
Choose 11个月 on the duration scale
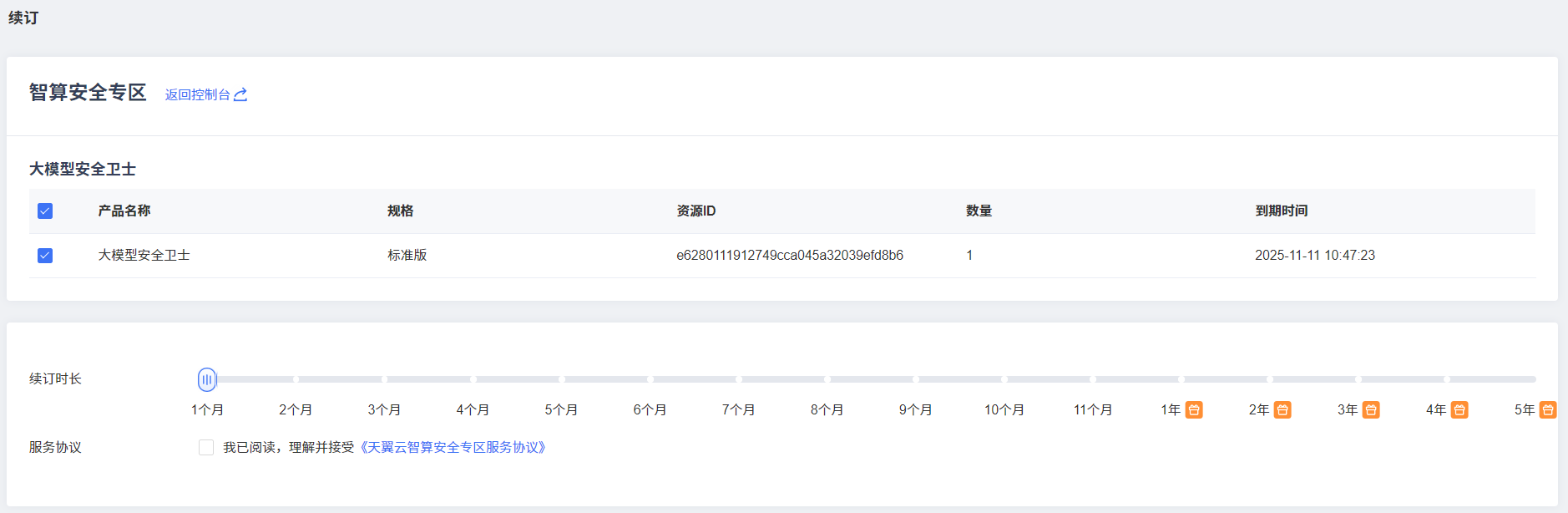(1092, 409)
